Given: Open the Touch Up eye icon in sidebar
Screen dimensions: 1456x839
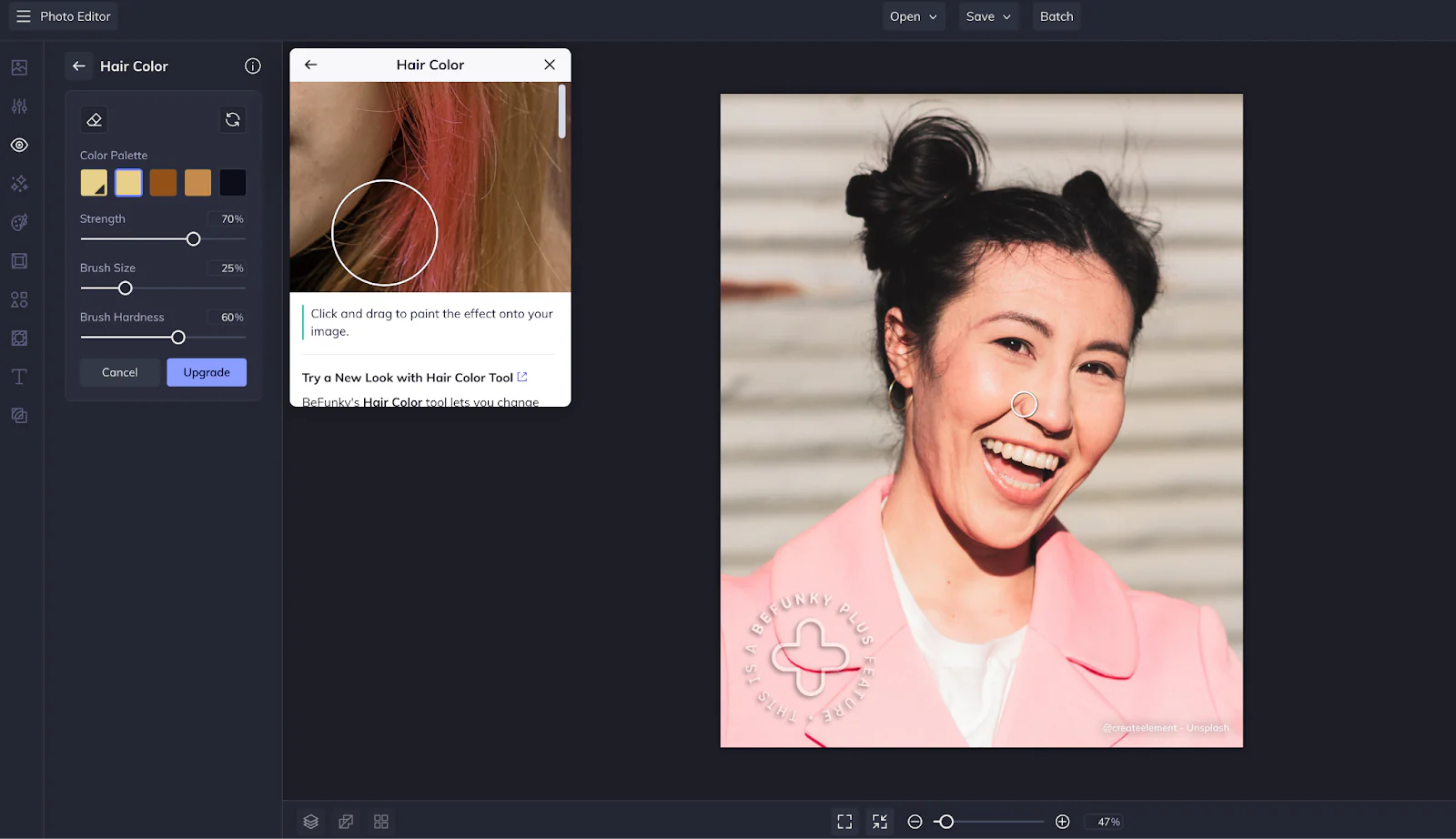Looking at the screenshot, I should (19, 145).
